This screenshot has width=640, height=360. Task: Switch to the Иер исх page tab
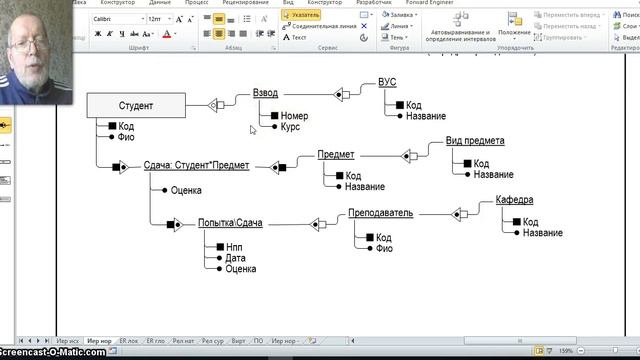click(x=67, y=341)
